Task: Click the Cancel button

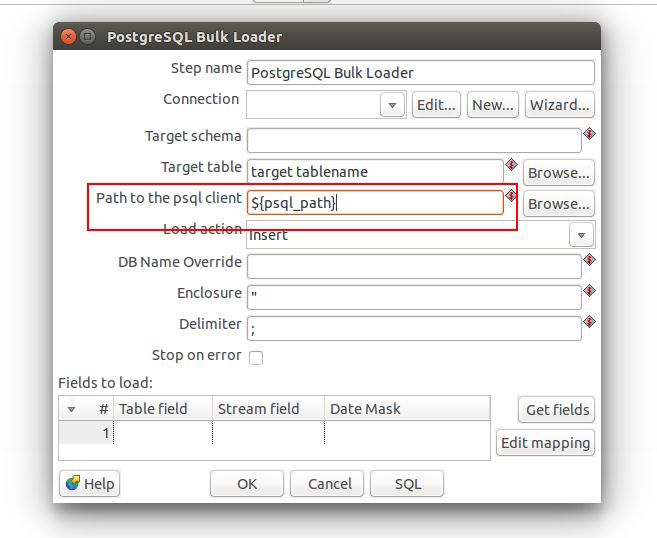Action: (327, 484)
